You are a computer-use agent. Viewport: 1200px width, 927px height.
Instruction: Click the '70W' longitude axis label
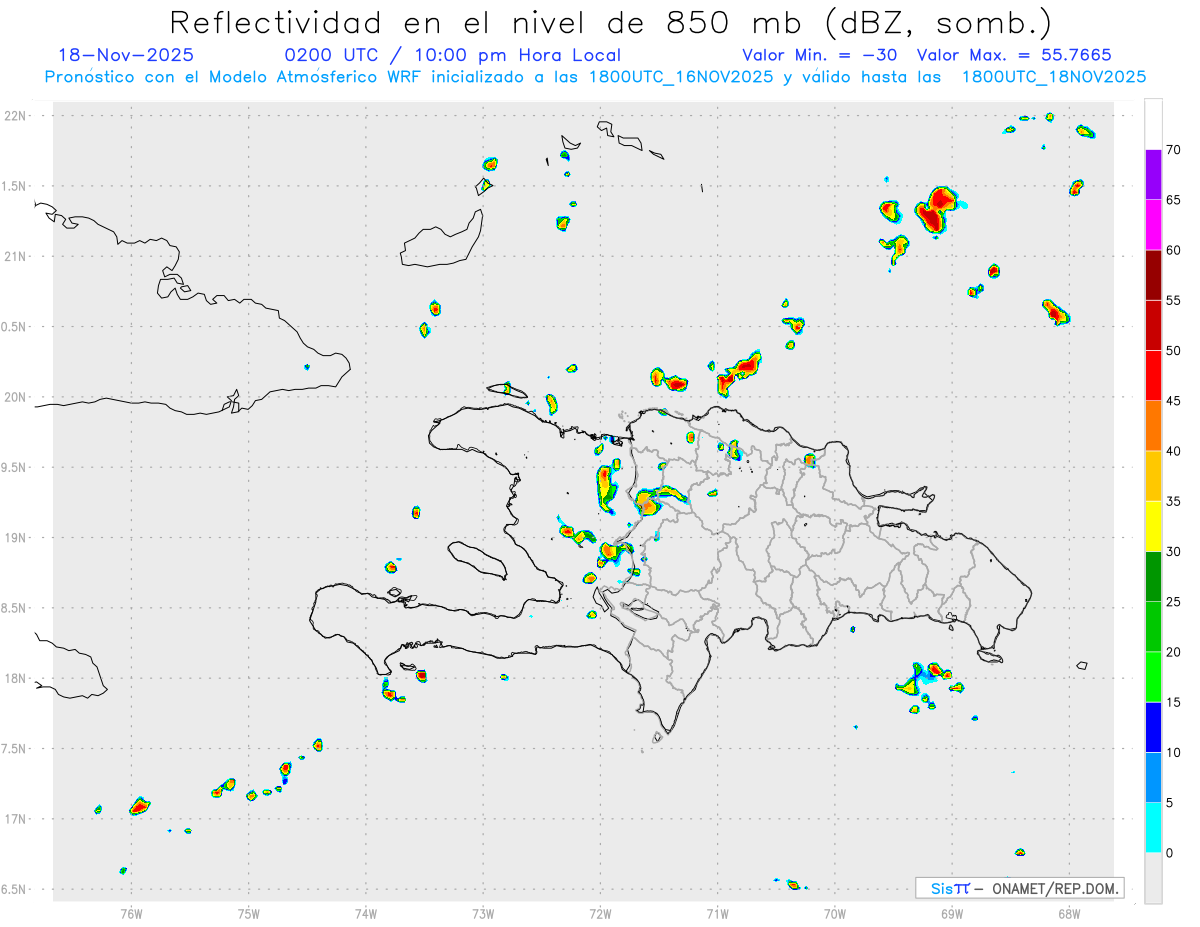point(835,913)
